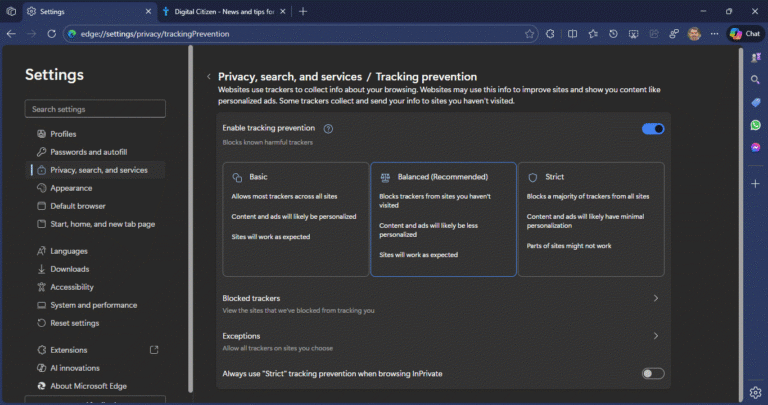
Task: Open Languages settings section
Action: tap(96, 251)
